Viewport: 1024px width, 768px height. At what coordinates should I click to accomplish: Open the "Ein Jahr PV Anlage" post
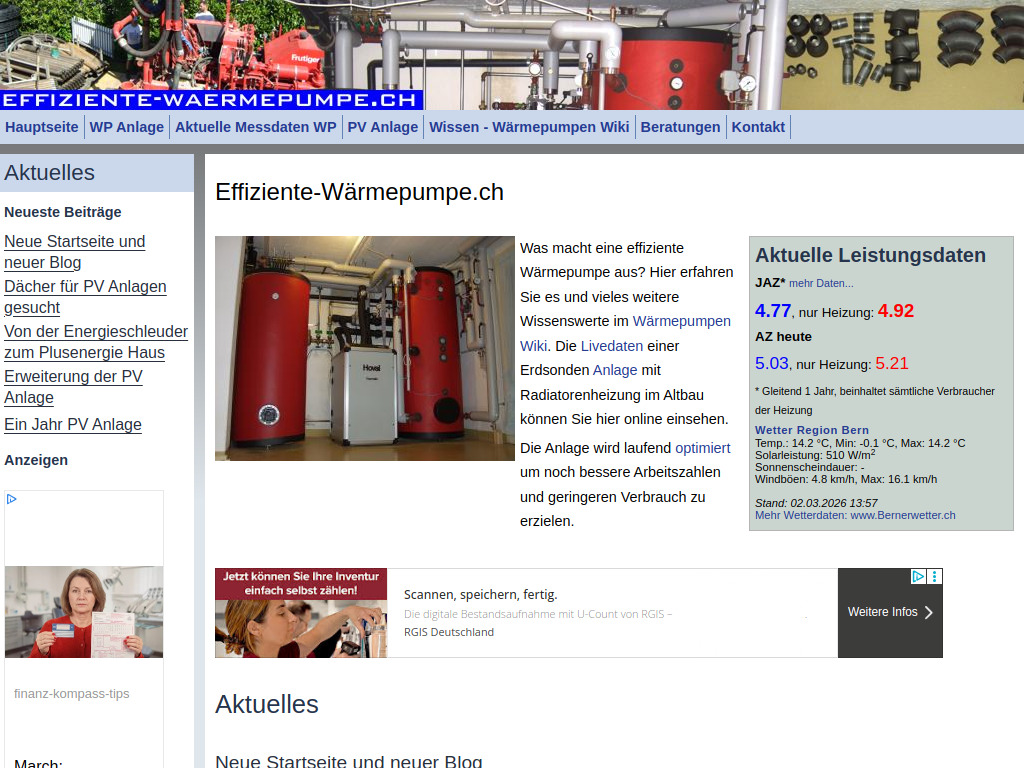pos(71,425)
